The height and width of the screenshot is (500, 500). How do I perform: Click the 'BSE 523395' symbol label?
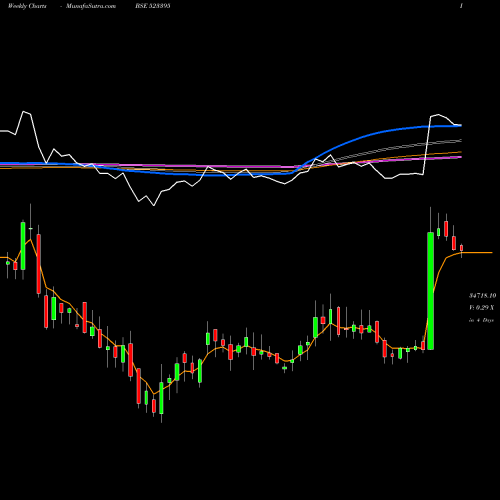click(x=153, y=6)
